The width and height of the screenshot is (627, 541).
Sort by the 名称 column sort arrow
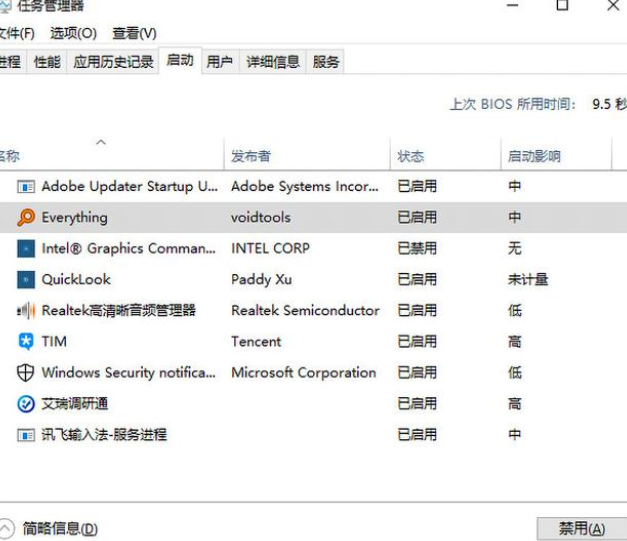point(101,143)
